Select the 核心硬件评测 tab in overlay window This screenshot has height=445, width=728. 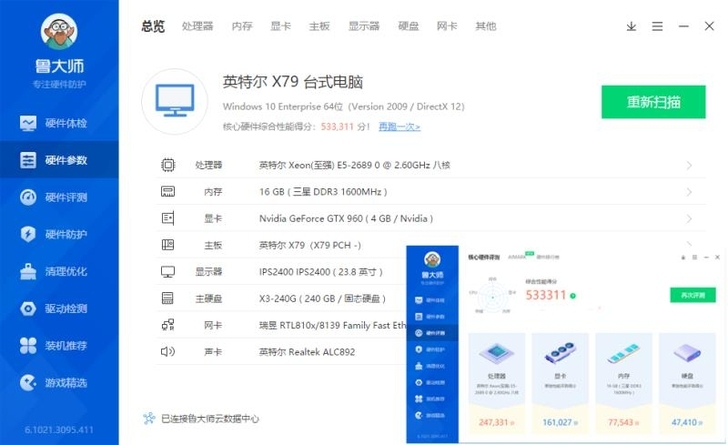click(x=484, y=257)
